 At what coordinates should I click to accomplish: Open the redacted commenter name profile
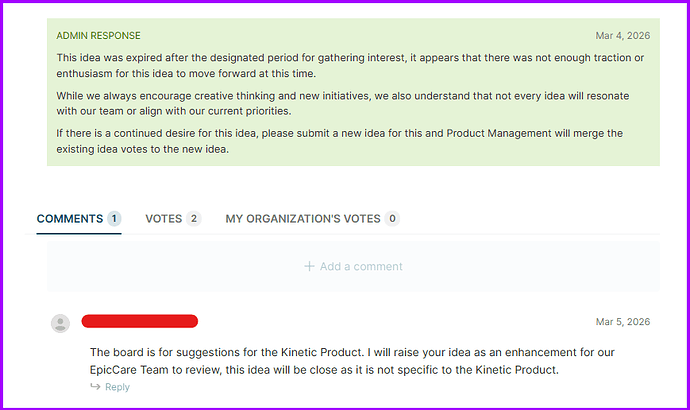(x=139, y=321)
